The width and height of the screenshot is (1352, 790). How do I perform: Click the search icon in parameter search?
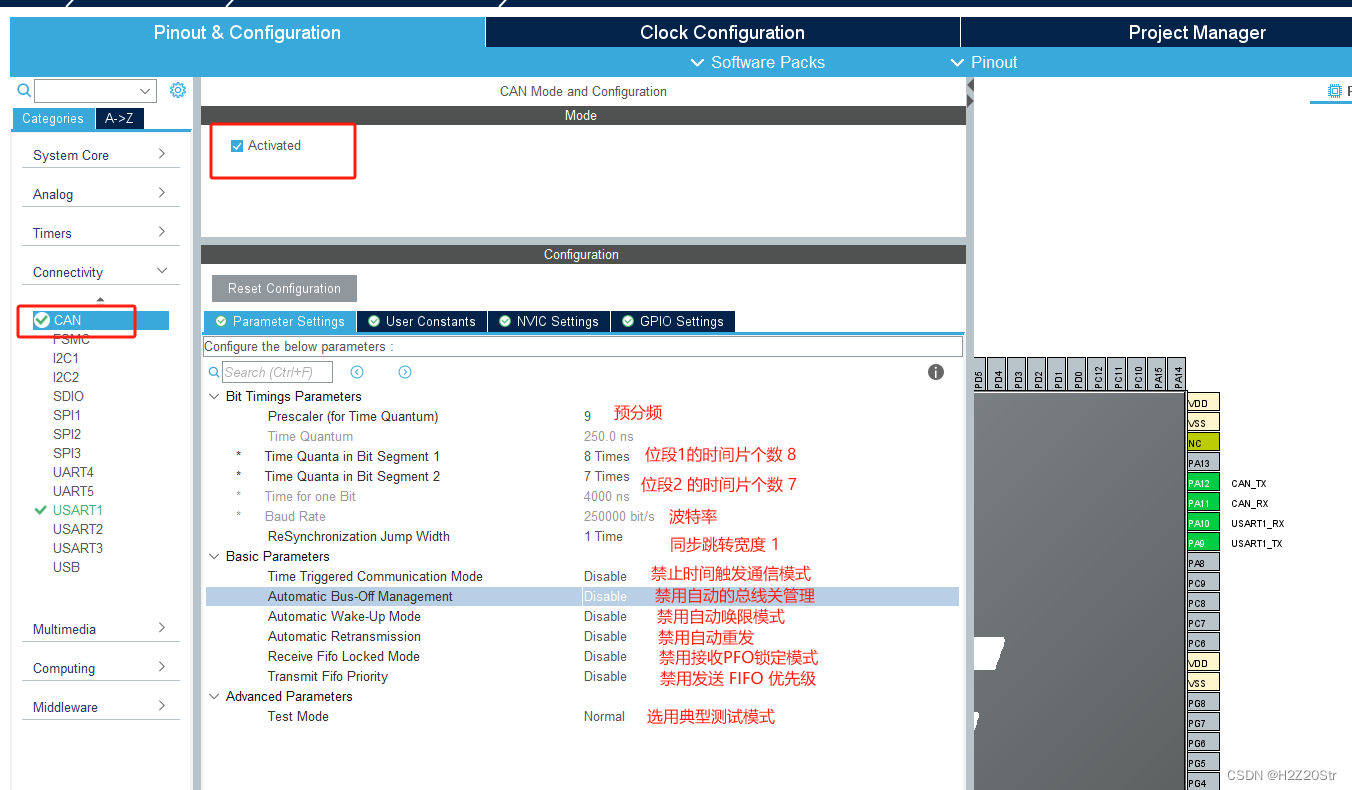(214, 372)
